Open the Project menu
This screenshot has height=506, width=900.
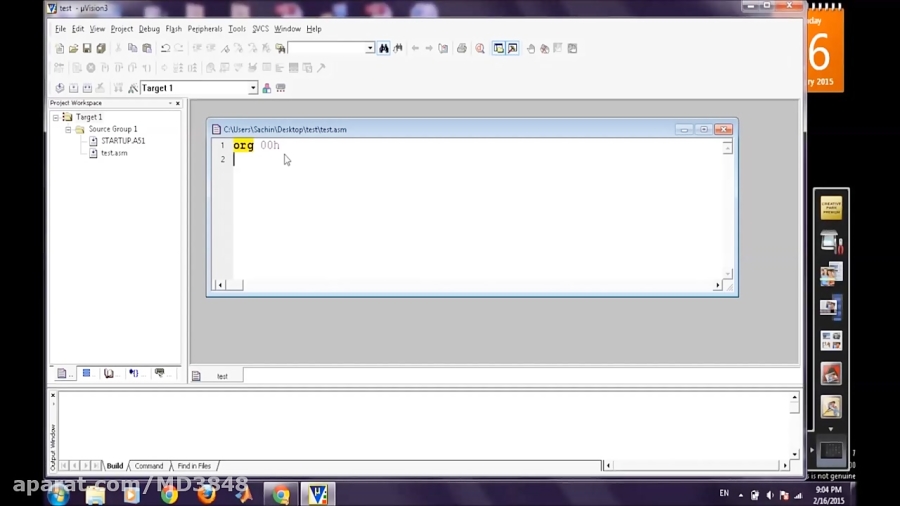[x=122, y=29]
